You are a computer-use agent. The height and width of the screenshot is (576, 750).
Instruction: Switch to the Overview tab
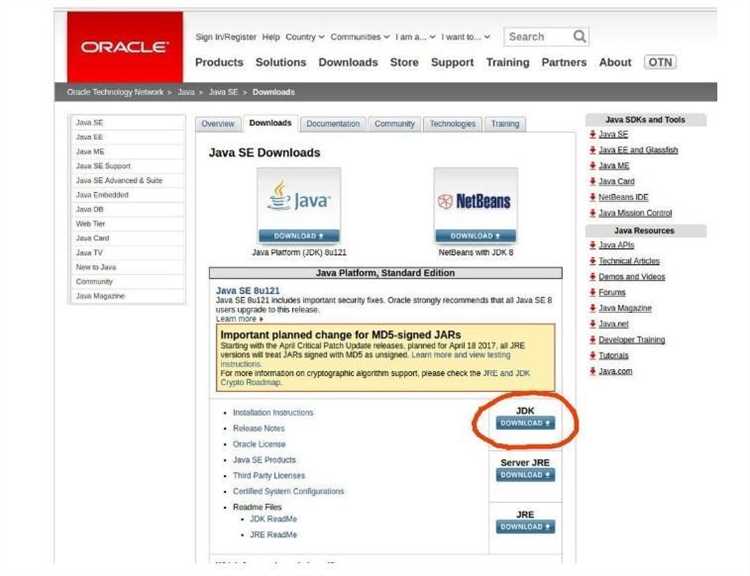[218, 124]
